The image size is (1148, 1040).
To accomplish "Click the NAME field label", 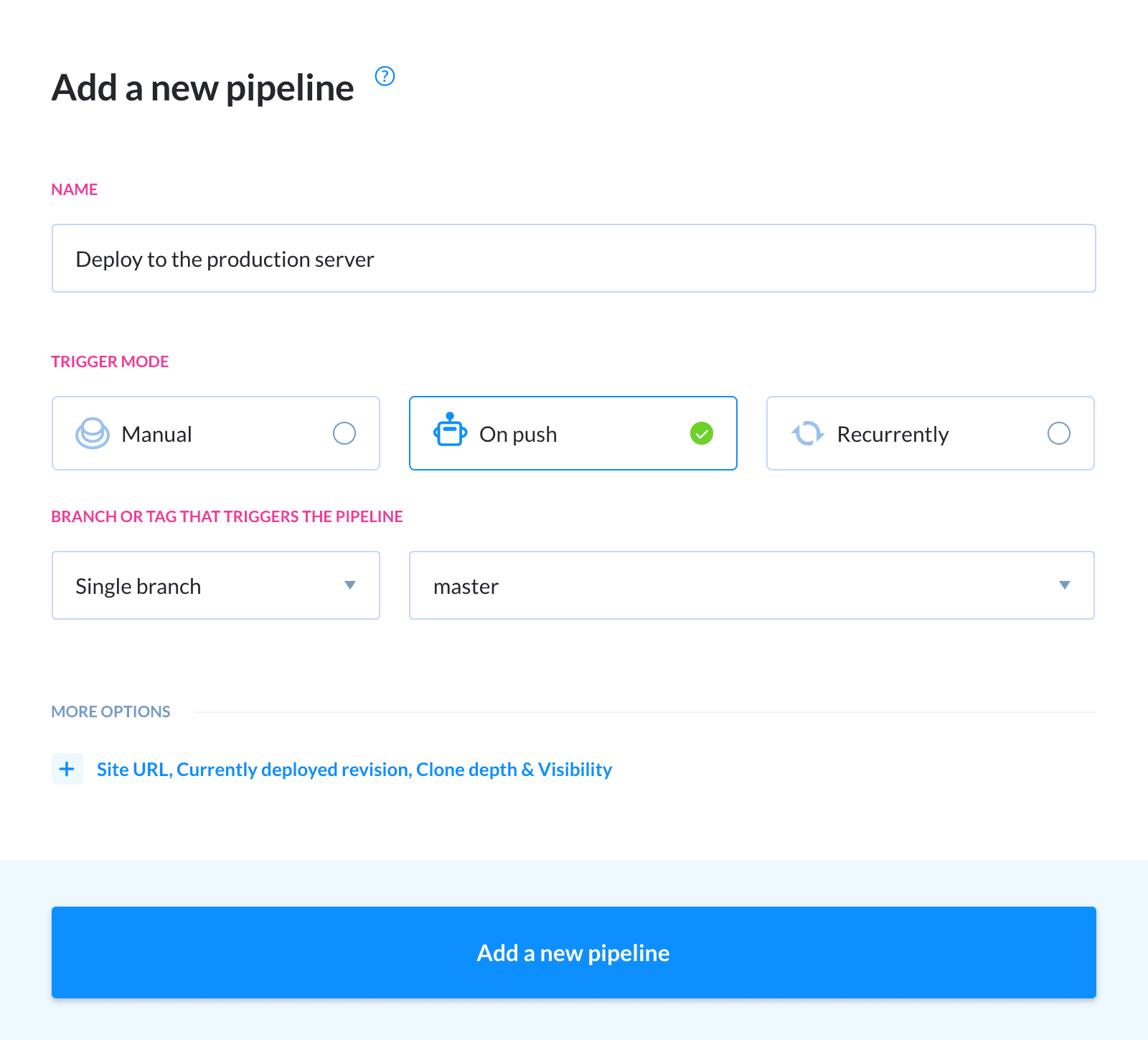I will (75, 189).
